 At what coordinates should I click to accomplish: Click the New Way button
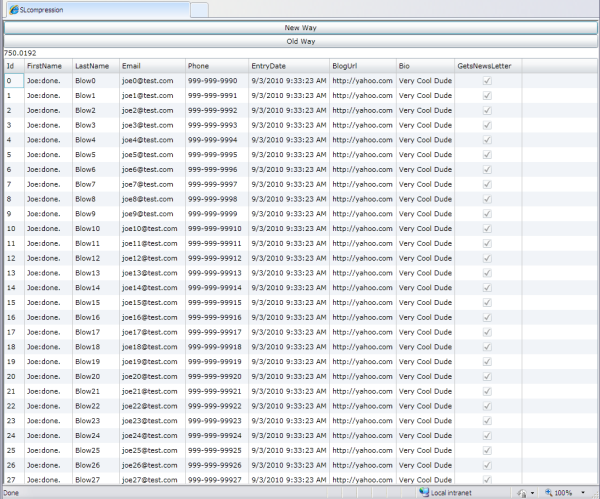tap(300, 28)
